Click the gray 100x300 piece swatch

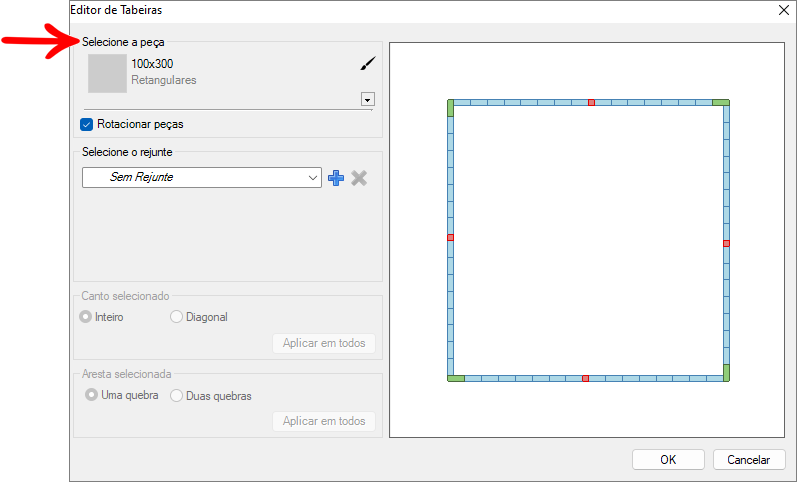click(107, 73)
